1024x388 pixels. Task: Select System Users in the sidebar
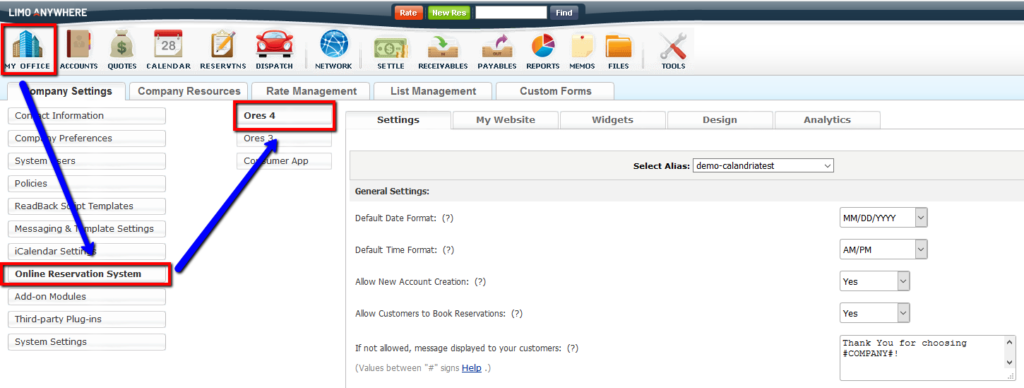tap(87, 161)
